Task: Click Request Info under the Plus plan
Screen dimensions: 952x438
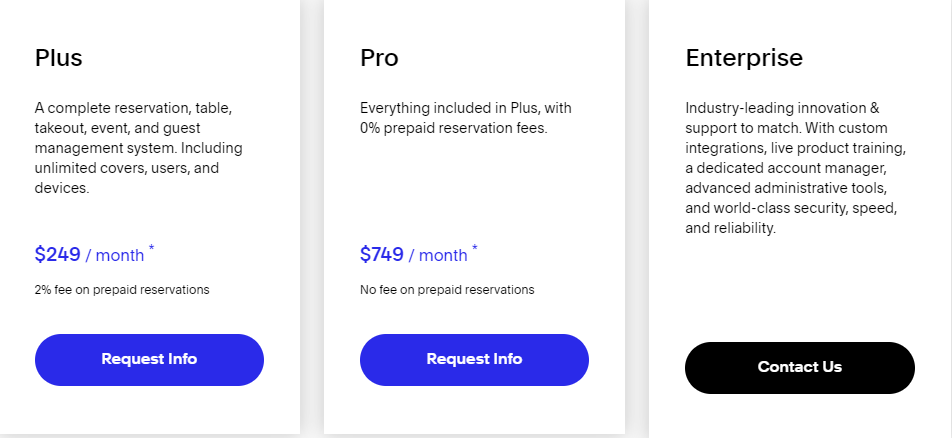Action: click(x=149, y=360)
